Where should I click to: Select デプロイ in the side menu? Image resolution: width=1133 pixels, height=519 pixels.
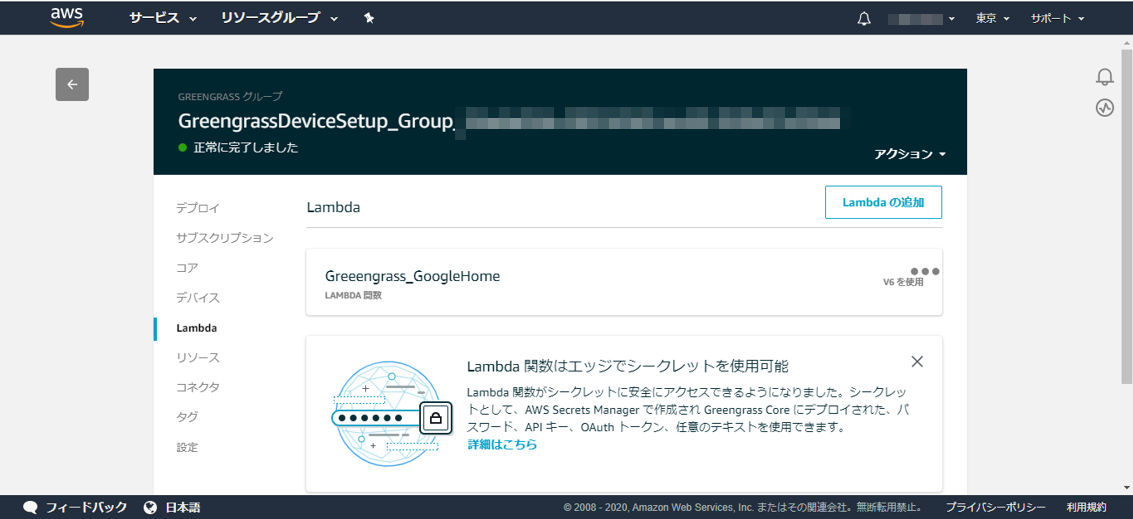(x=198, y=208)
